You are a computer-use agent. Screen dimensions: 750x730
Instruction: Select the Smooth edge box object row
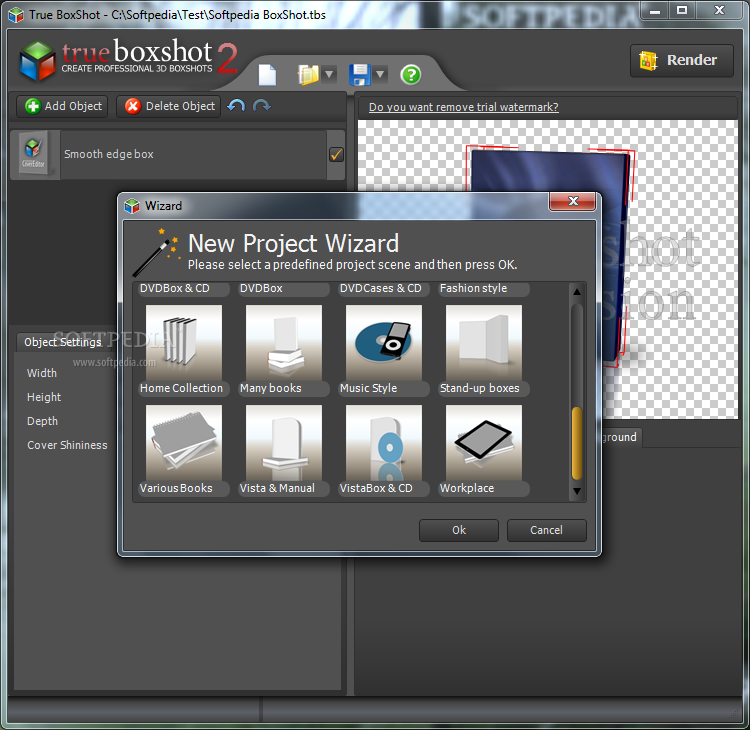coord(177,155)
